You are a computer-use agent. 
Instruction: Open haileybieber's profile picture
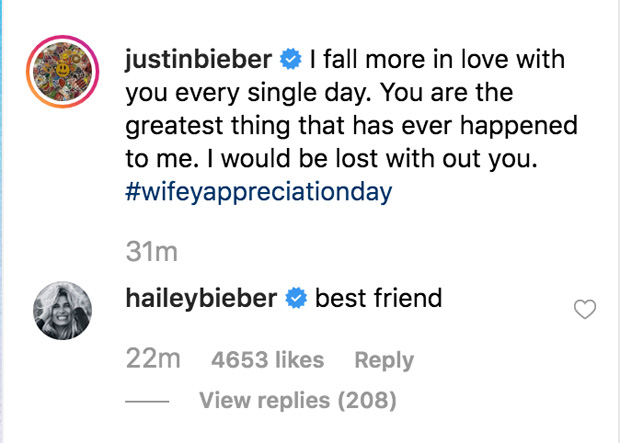click(65, 310)
